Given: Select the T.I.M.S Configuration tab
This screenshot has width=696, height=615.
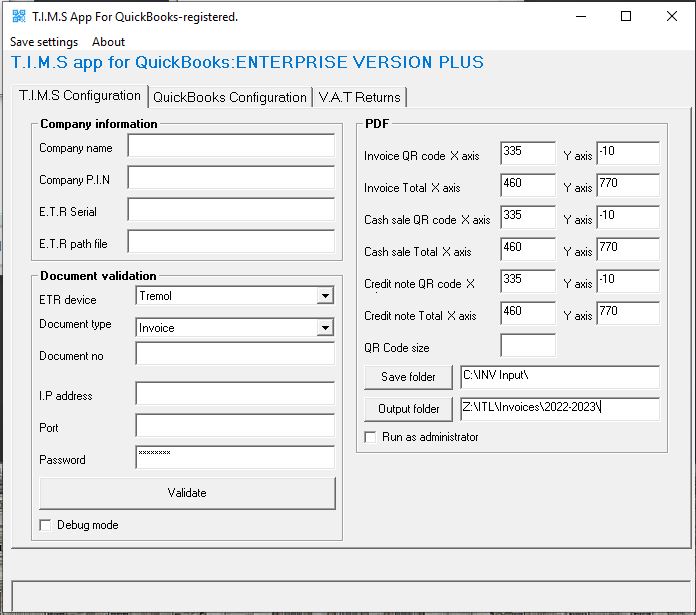Looking at the screenshot, I should tap(80, 96).
